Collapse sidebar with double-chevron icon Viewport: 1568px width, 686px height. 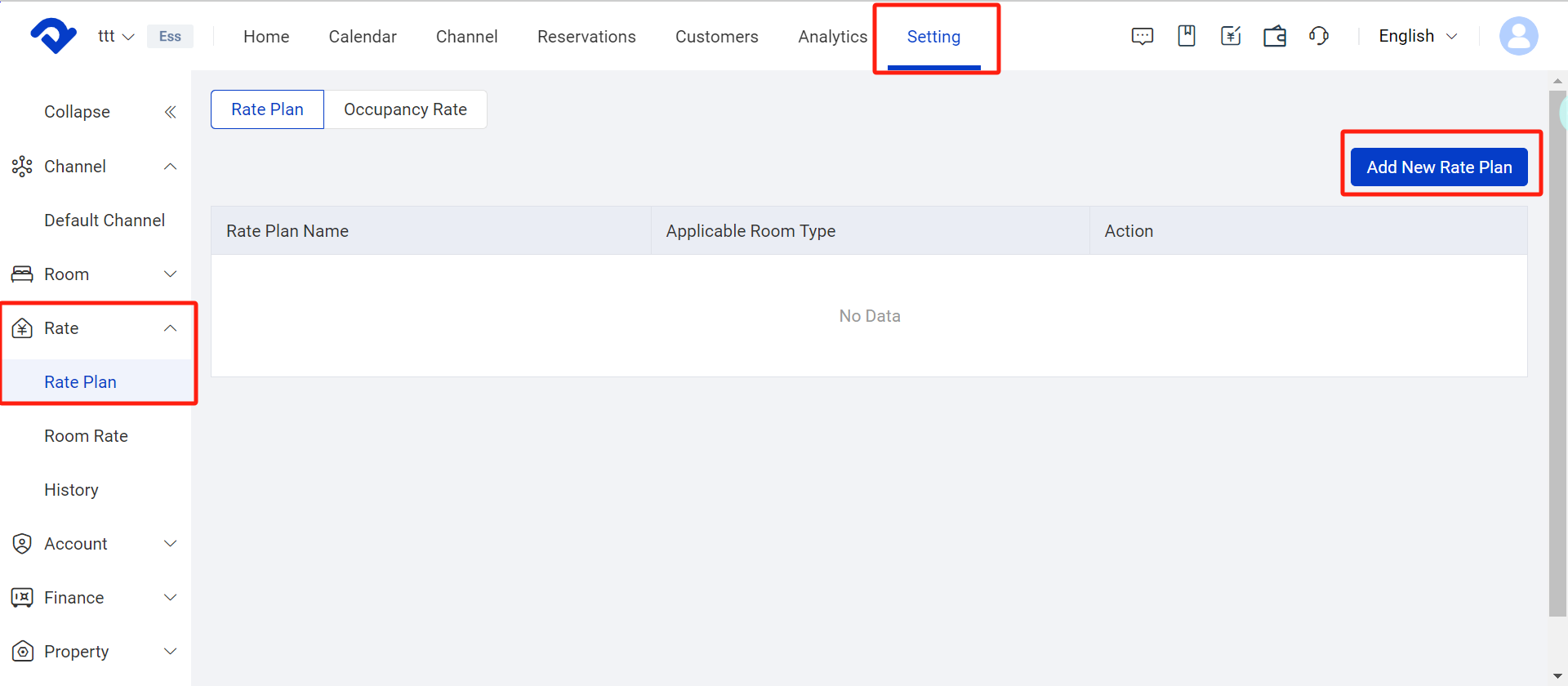tap(170, 112)
